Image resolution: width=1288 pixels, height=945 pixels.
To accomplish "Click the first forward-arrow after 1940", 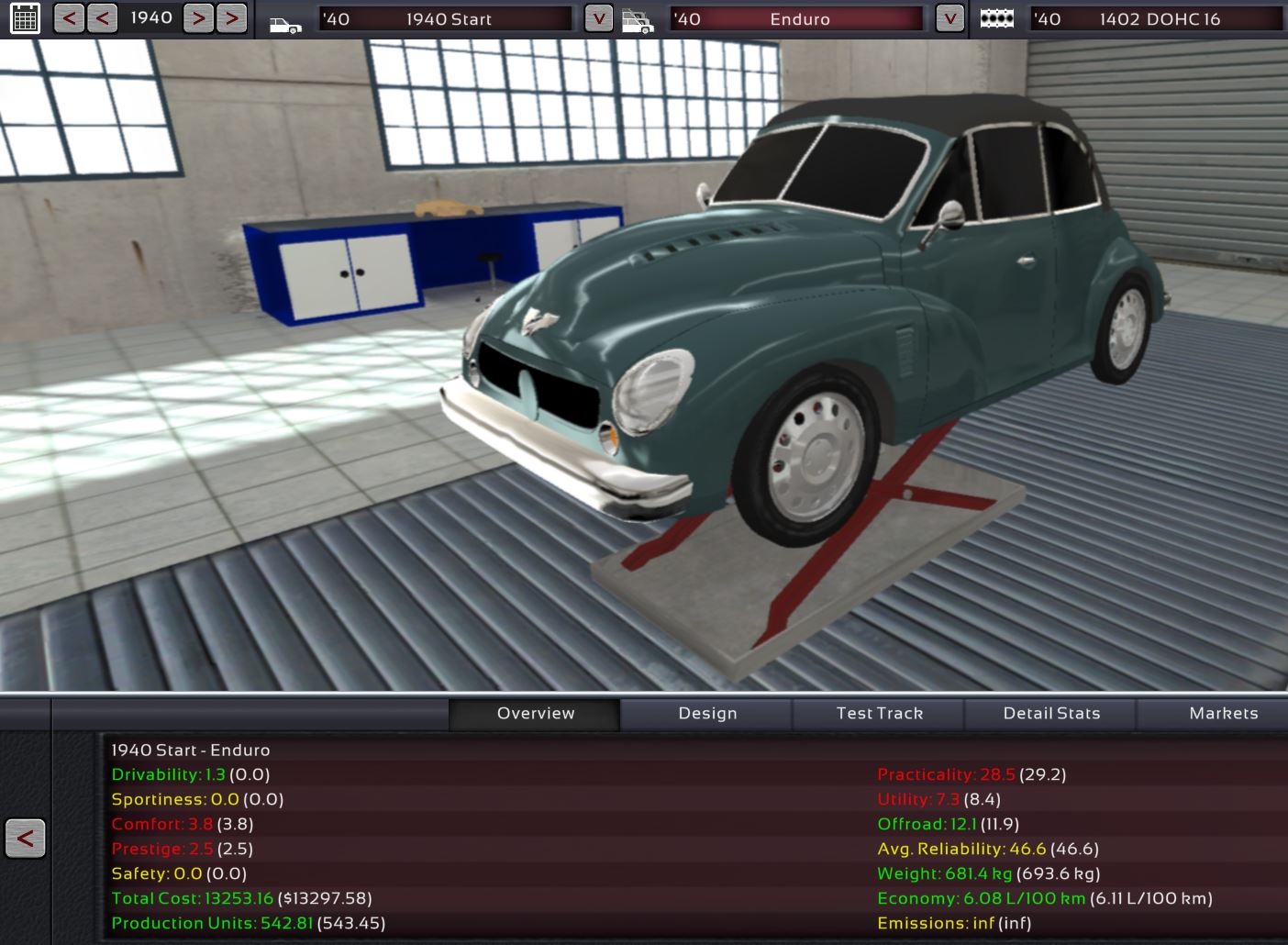I will click(198, 18).
